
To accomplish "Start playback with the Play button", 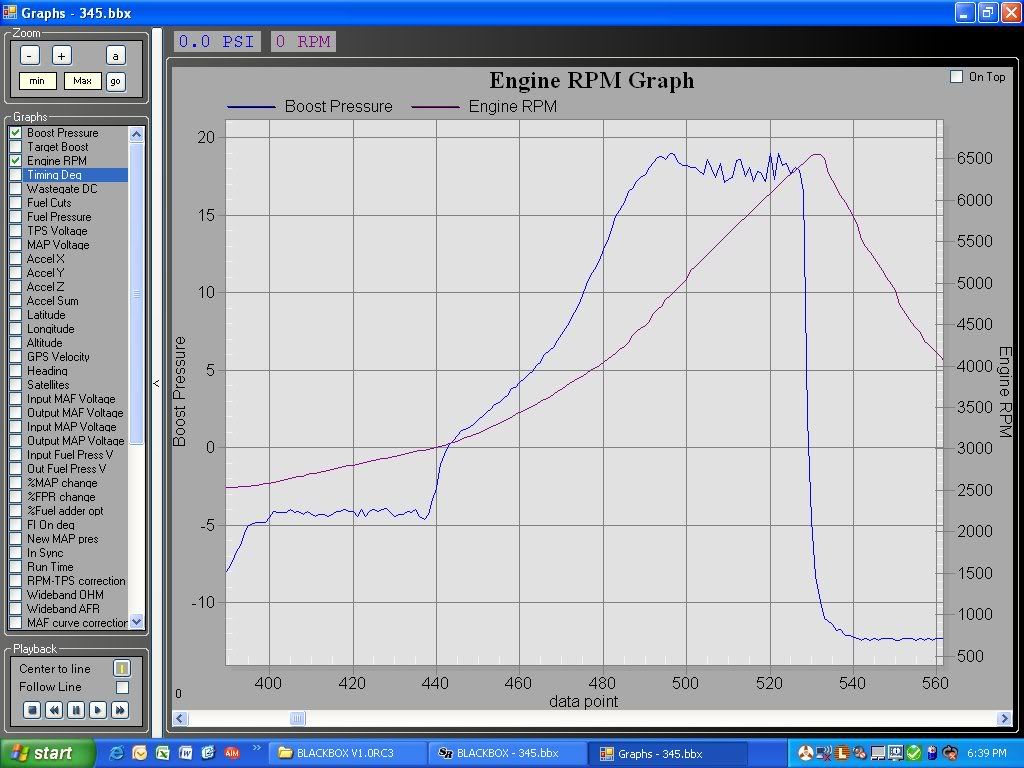I will click(98, 710).
